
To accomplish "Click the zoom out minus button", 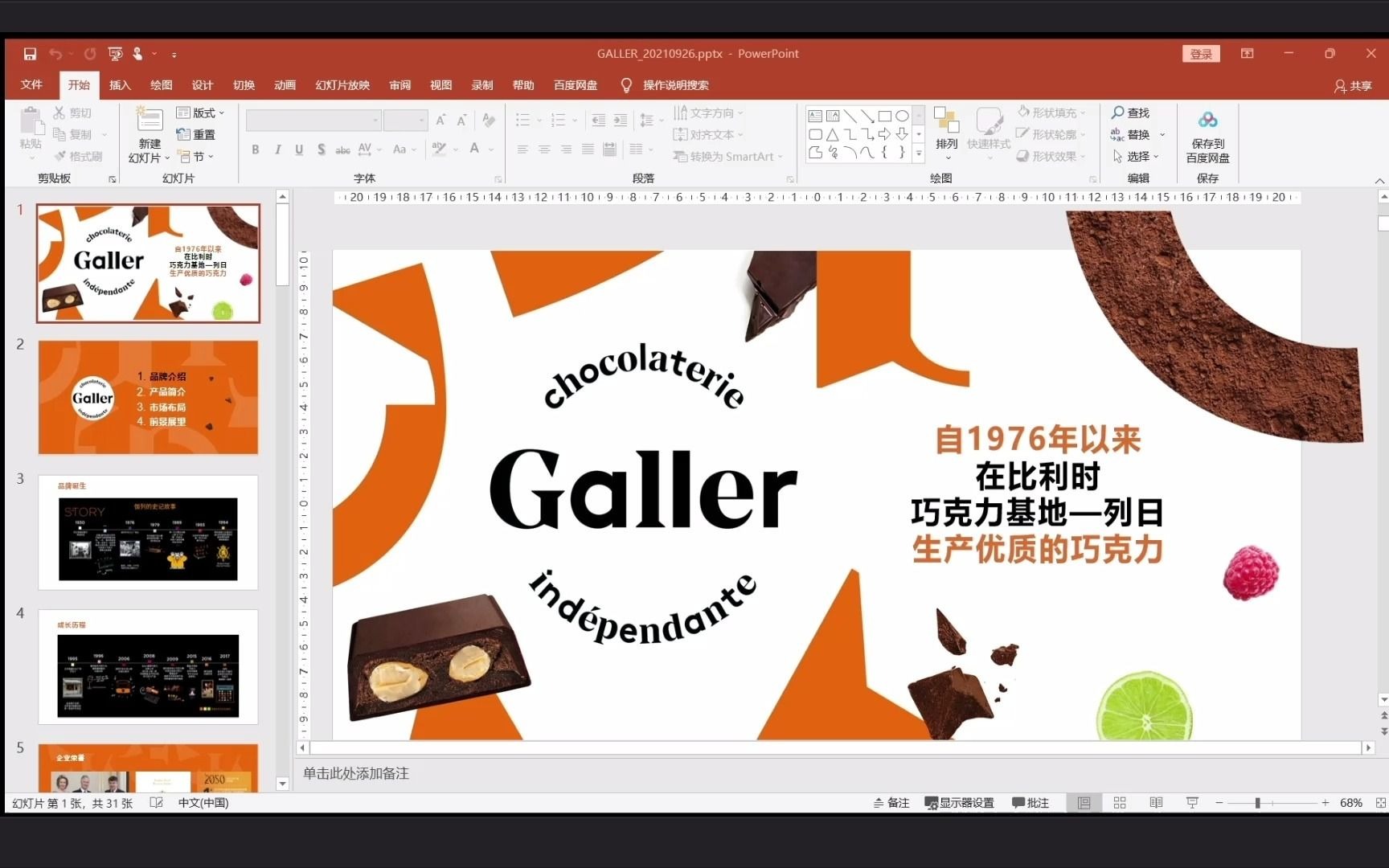I will point(1219,803).
